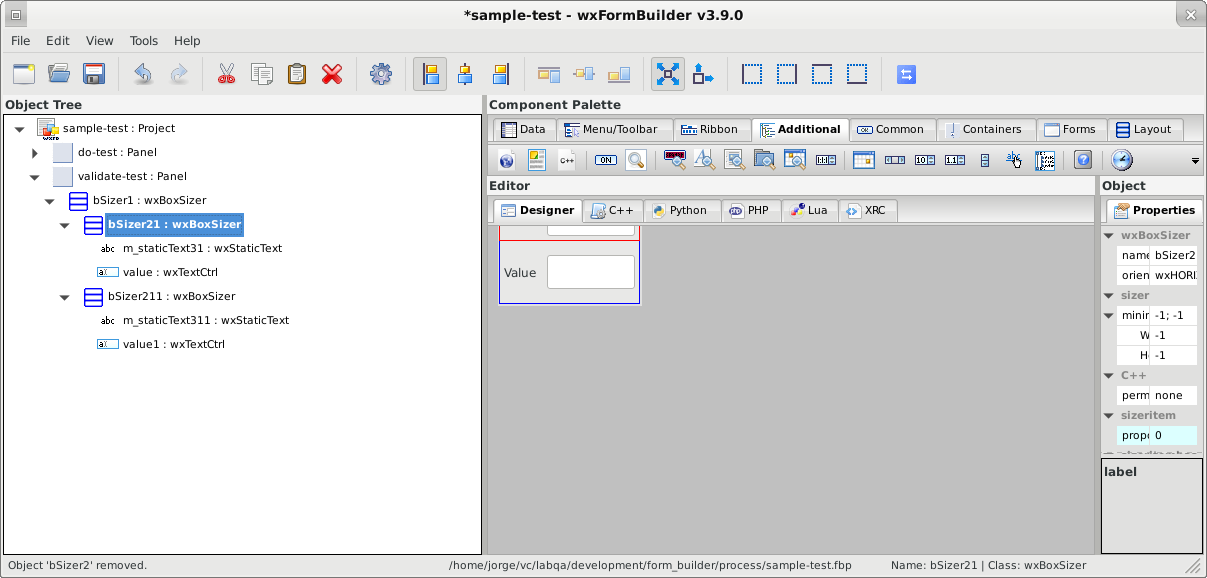This screenshot has width=1207, height=578.
Task: Collapse the bSizer211 tree branch
Action: (65, 296)
